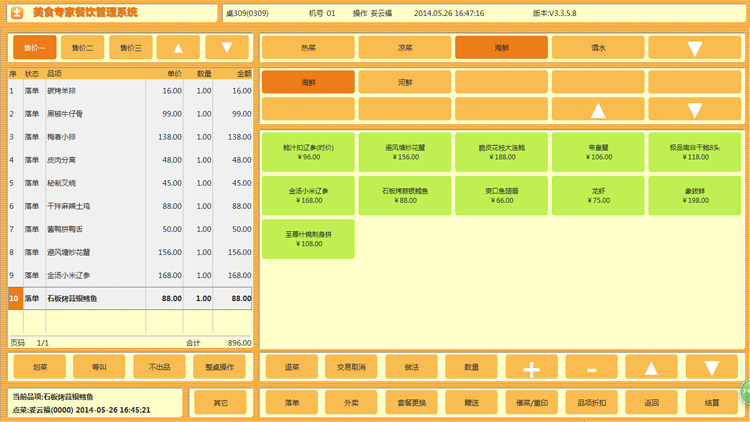Image resolution: width=750 pixels, height=422 pixels.
Task: Click the 结算 checkout button
Action: coord(712,403)
